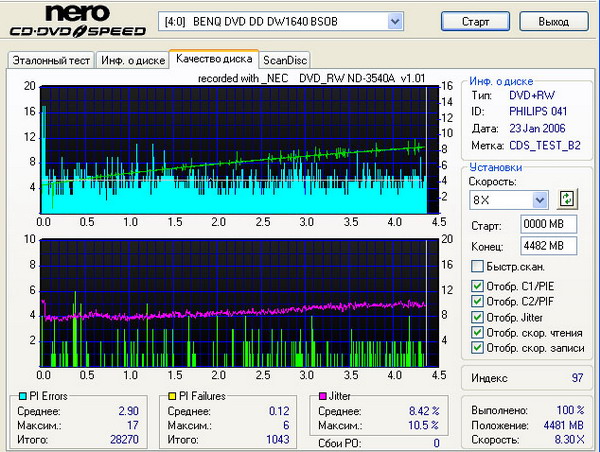
Task: Click the disc ID PHILIPS 041
Action: point(538,111)
